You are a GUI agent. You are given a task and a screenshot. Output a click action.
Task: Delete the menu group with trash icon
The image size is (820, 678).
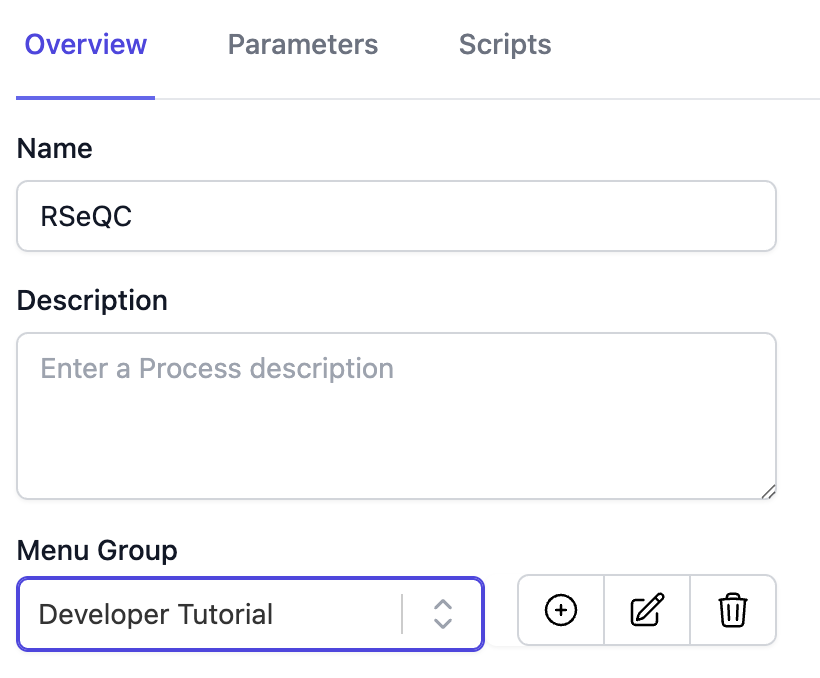[x=733, y=609]
